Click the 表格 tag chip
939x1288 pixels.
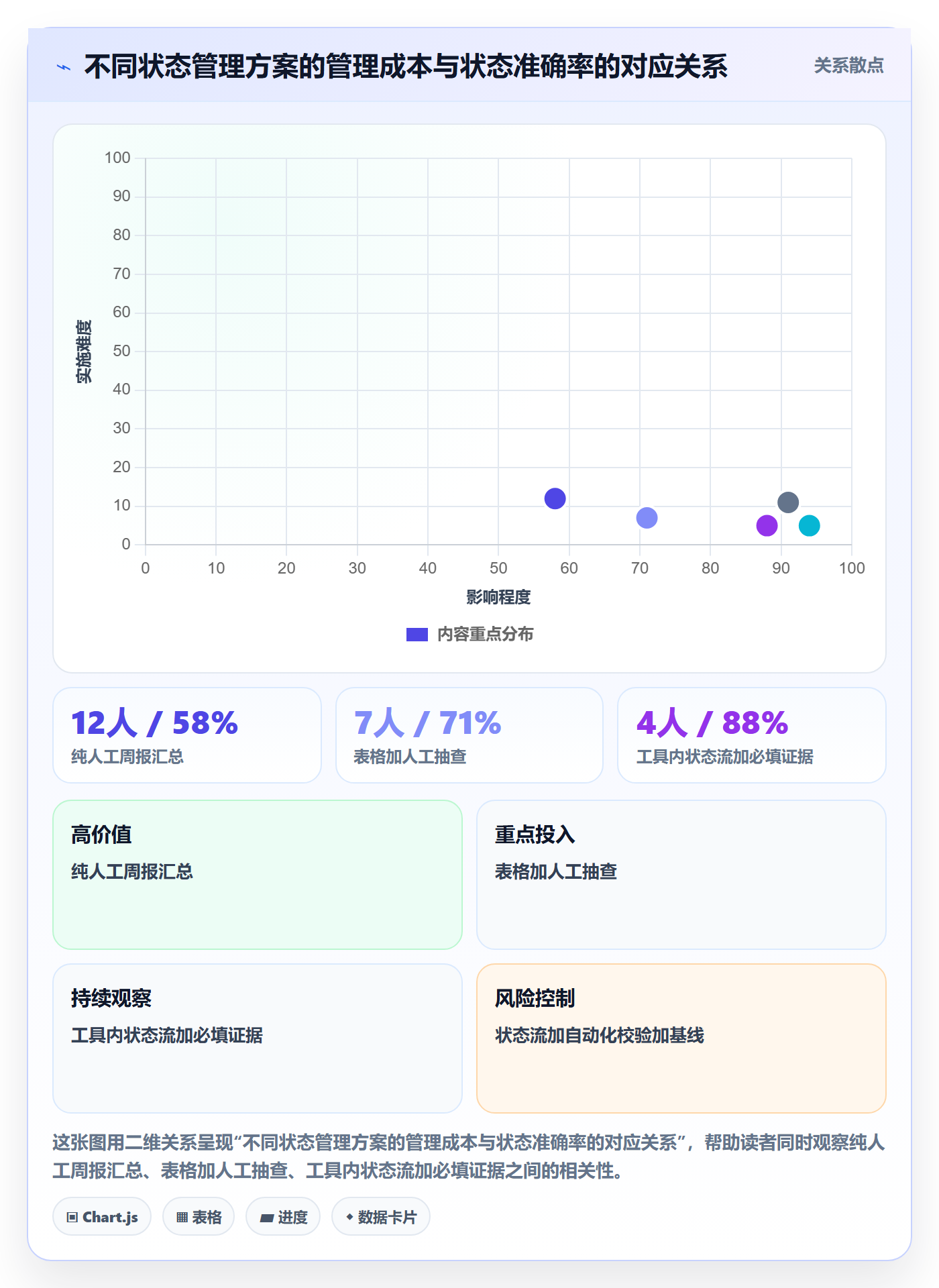(x=199, y=1217)
